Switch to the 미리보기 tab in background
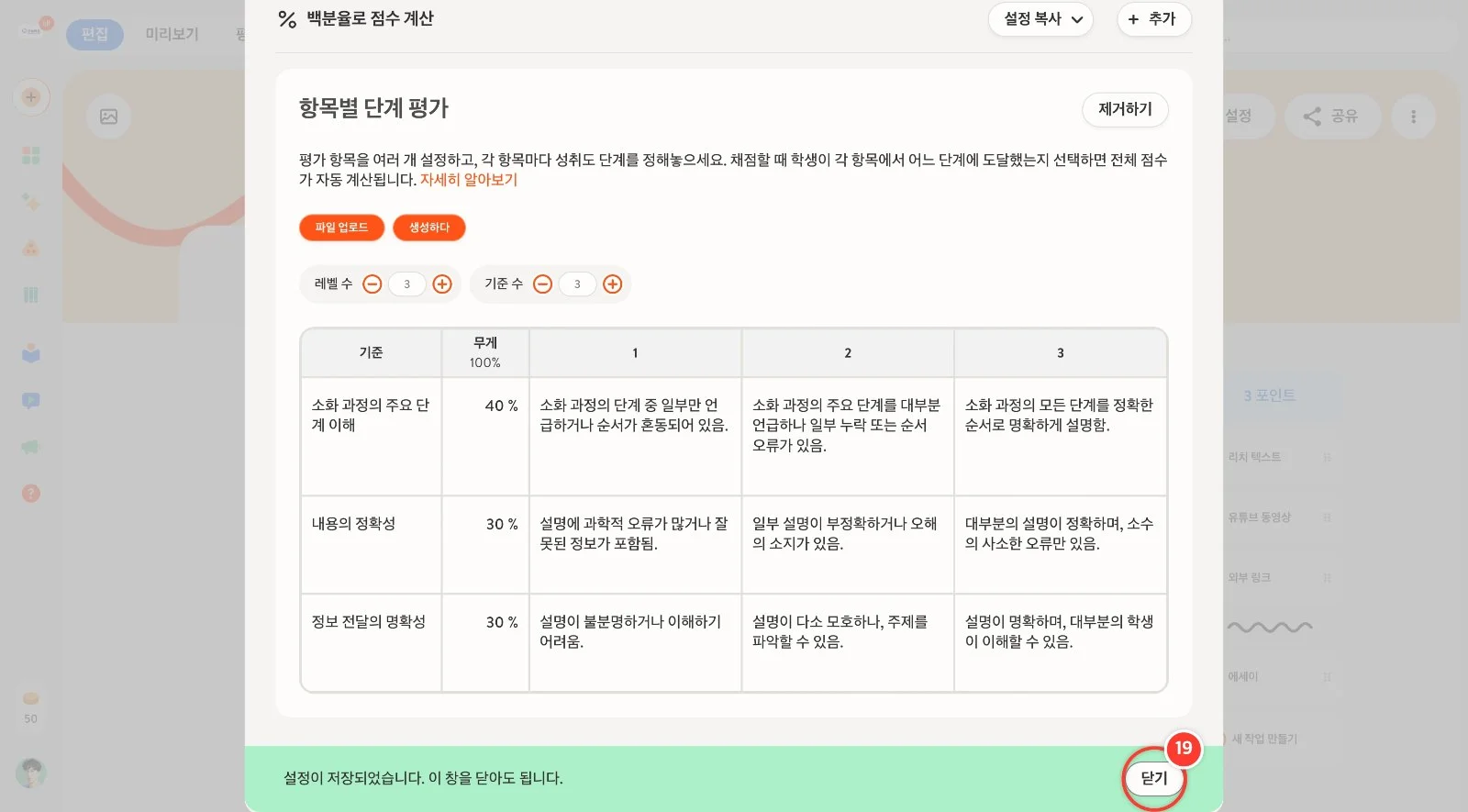The image size is (1468, 812). coord(172,34)
